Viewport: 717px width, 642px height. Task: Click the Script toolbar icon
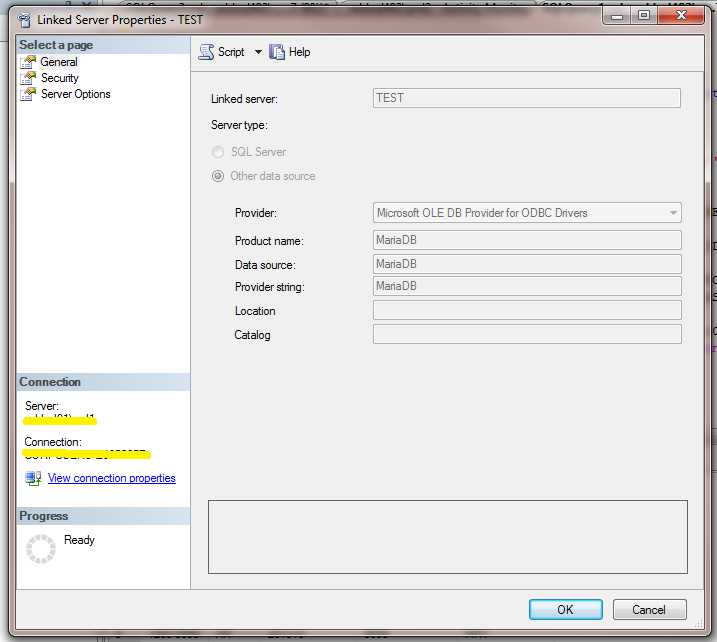tap(206, 52)
